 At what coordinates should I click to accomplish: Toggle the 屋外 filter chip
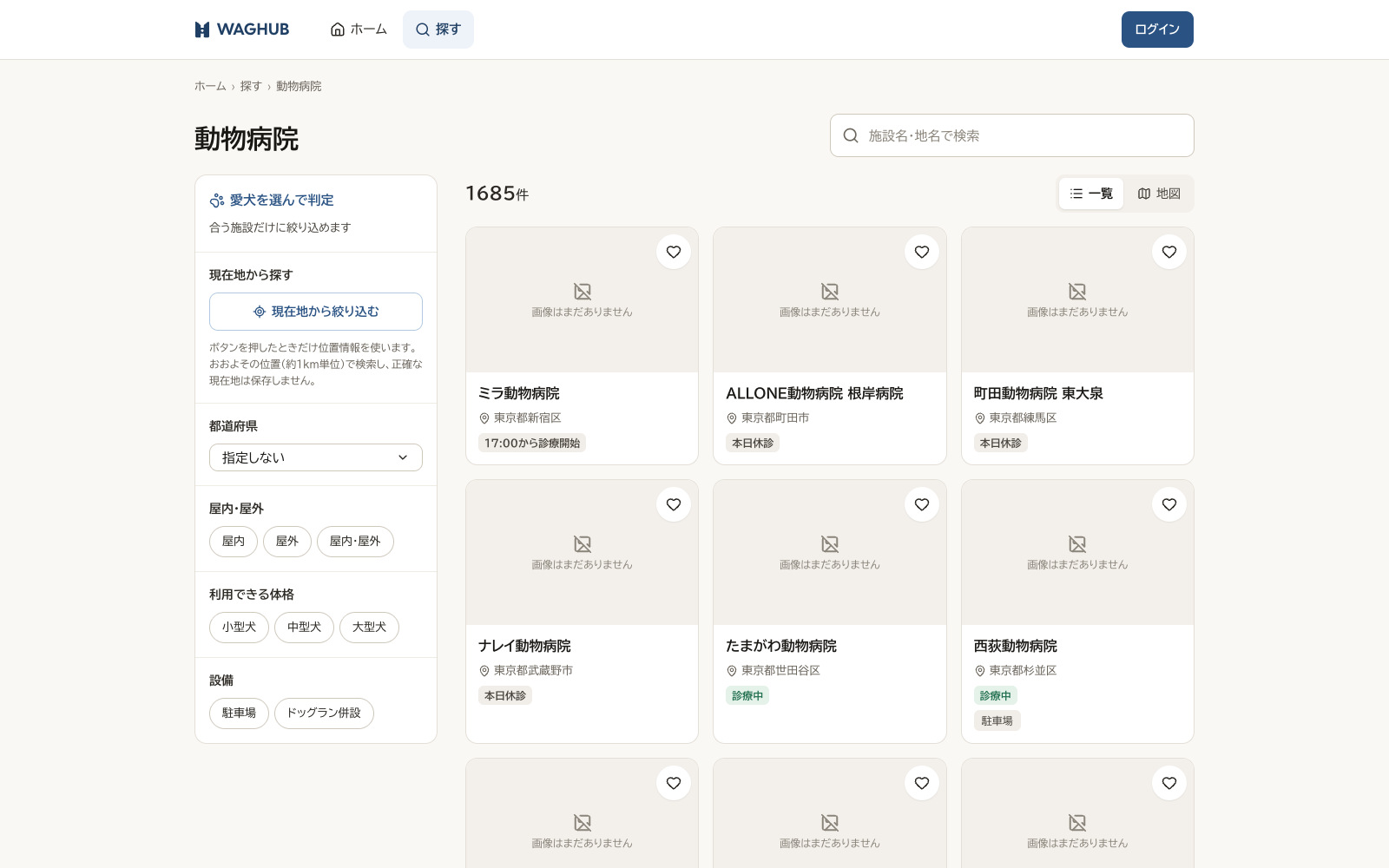pyautogui.click(x=287, y=542)
